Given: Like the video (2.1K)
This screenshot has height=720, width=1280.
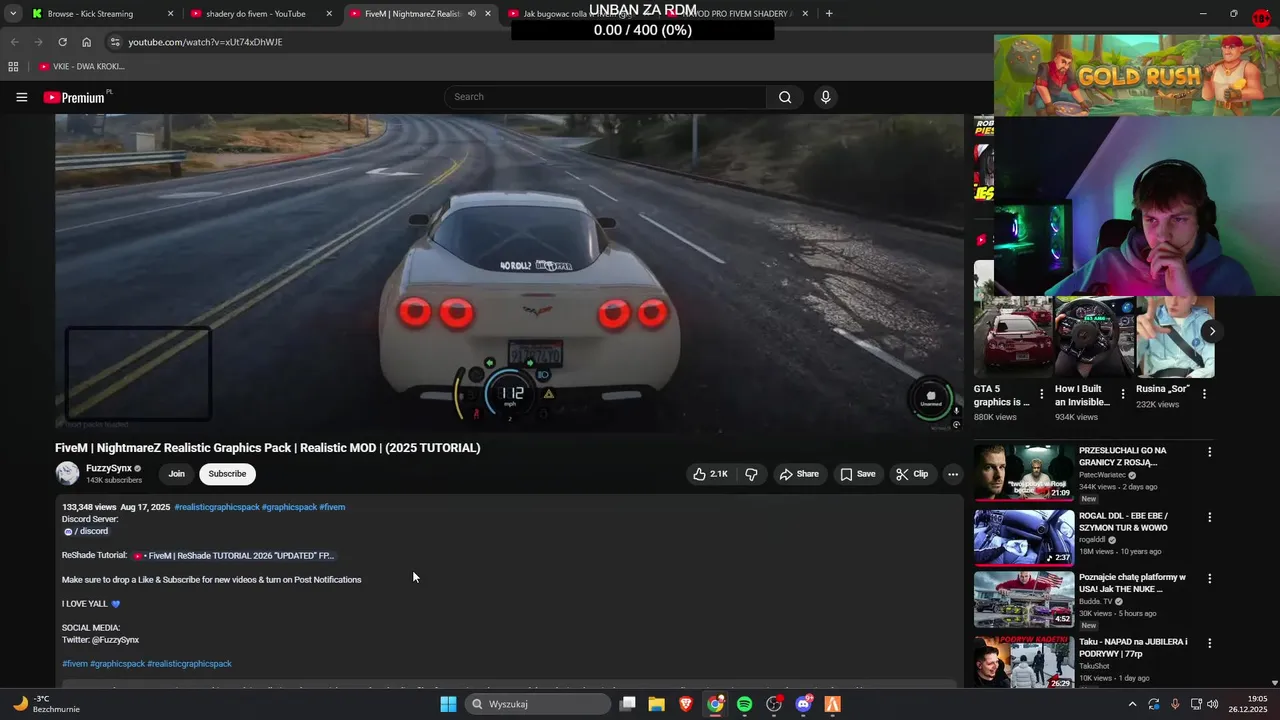Looking at the screenshot, I should tap(709, 474).
